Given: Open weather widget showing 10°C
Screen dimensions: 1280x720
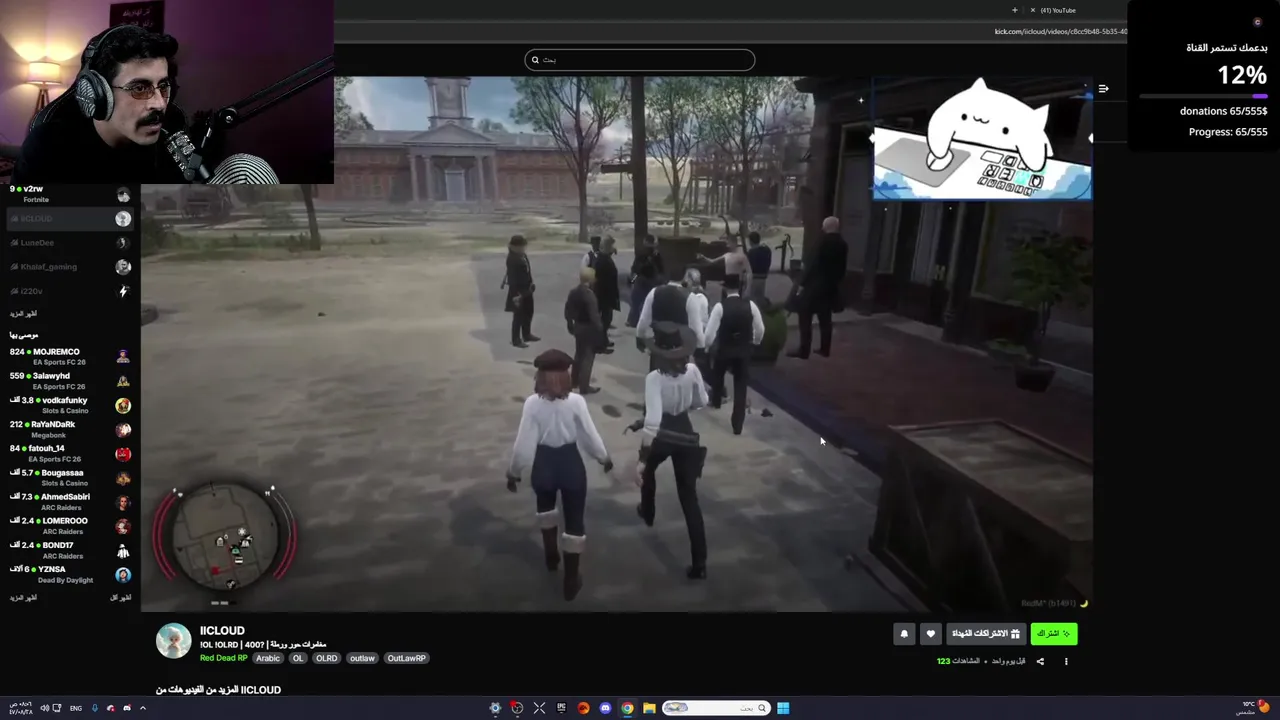Looking at the screenshot, I should (1254, 707).
